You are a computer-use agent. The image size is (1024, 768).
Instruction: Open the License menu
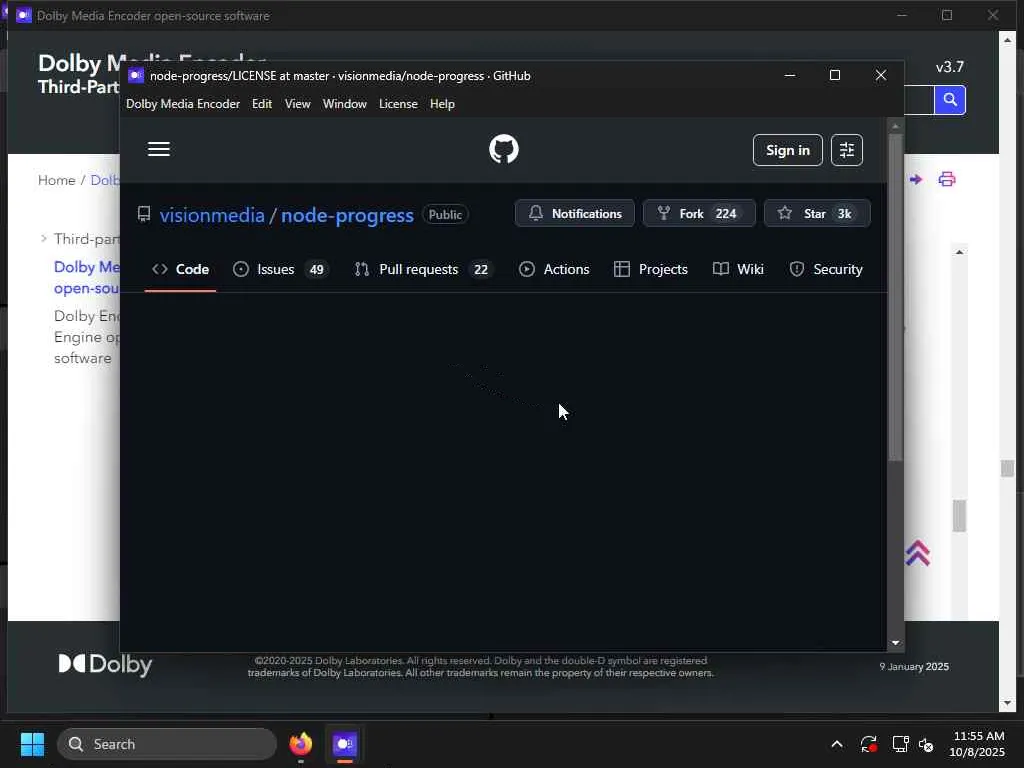pos(398,104)
